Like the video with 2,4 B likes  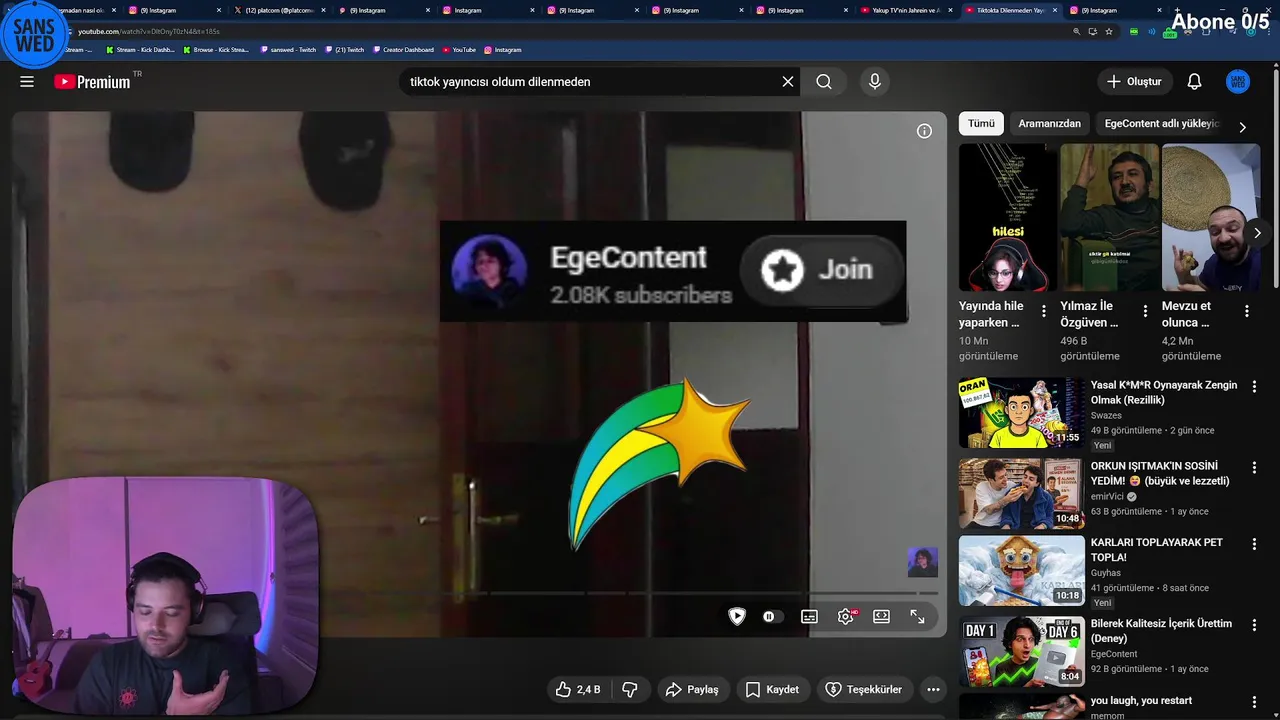578,689
